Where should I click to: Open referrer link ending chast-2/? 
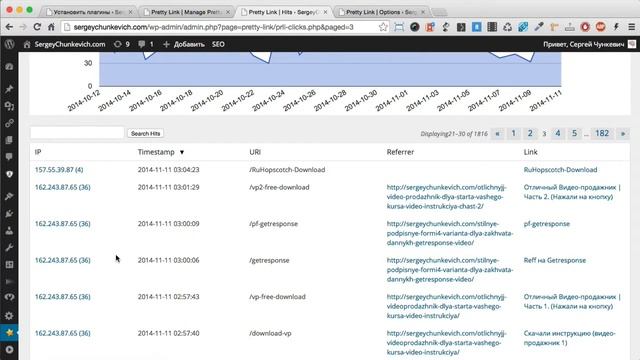coord(447,197)
